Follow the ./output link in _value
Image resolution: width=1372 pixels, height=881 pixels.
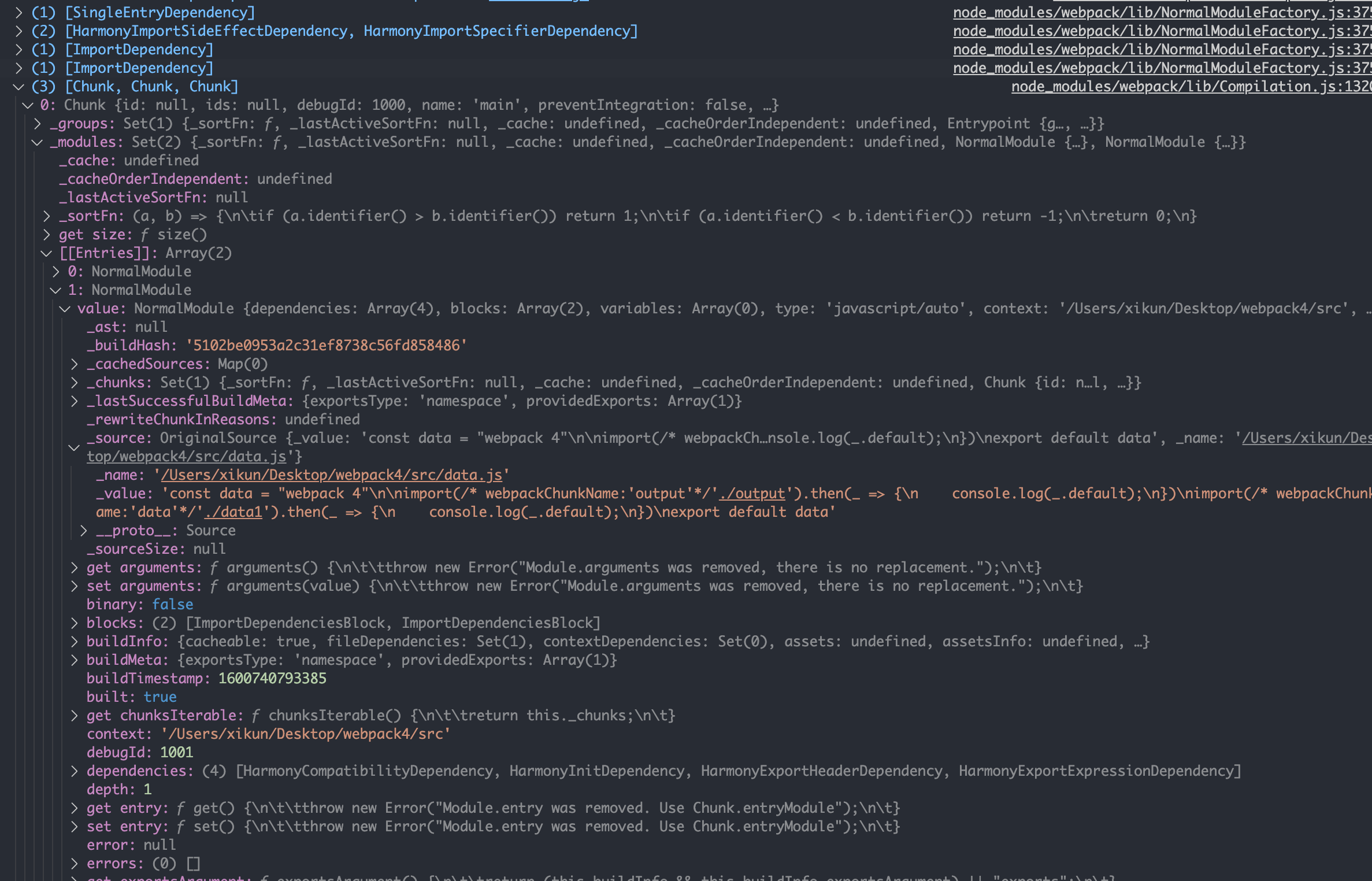752,494
